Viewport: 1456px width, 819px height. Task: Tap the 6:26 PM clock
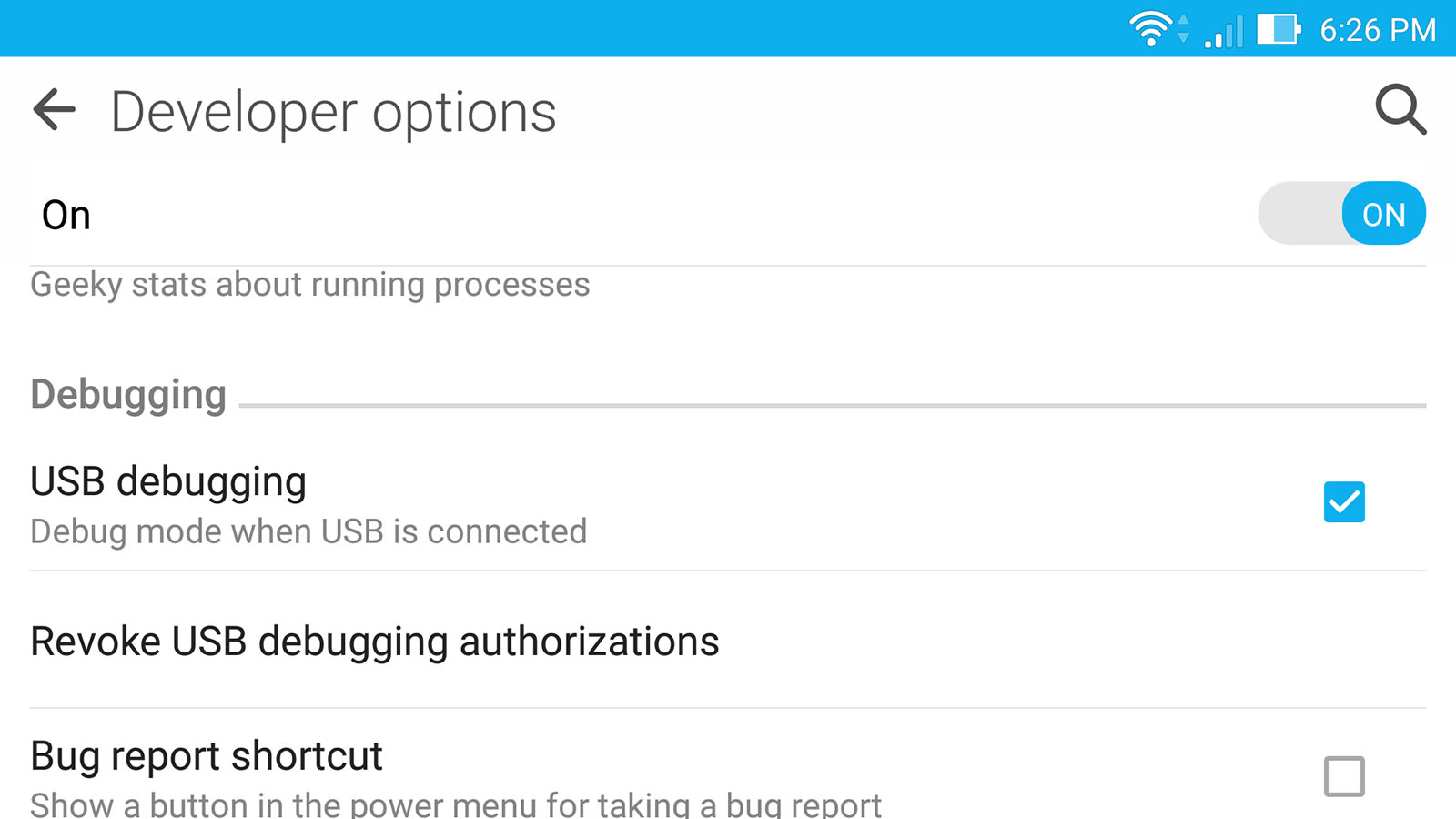point(1378,30)
